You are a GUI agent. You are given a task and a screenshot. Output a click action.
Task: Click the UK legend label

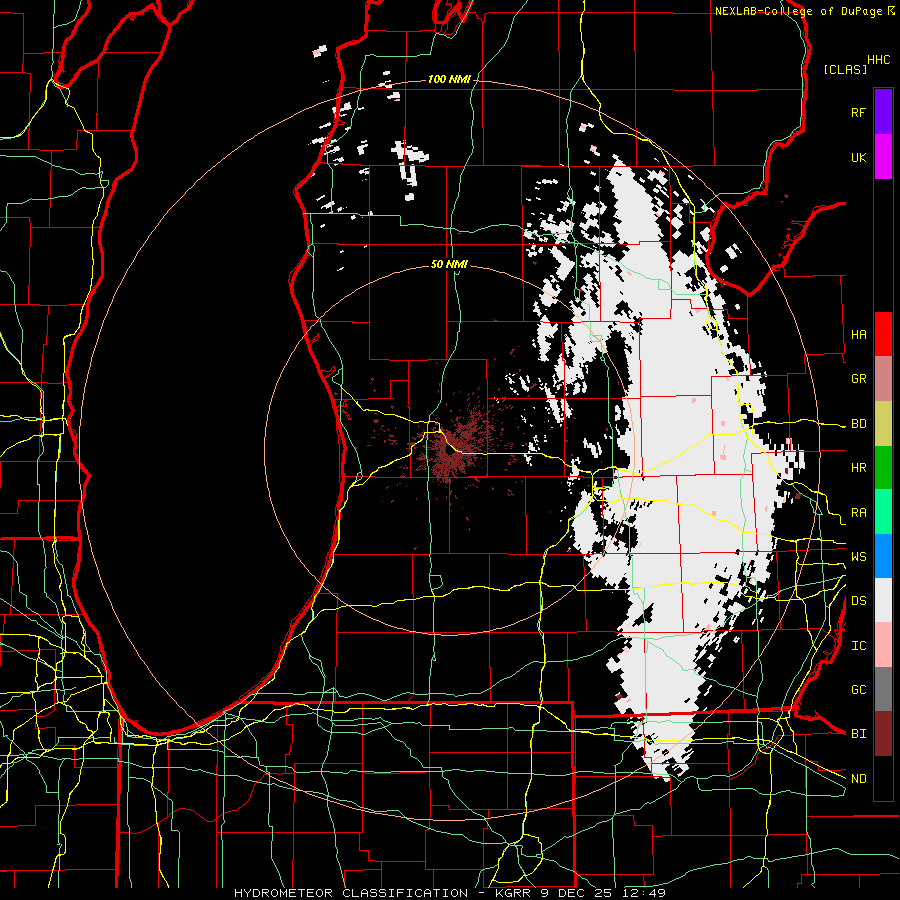pos(858,157)
